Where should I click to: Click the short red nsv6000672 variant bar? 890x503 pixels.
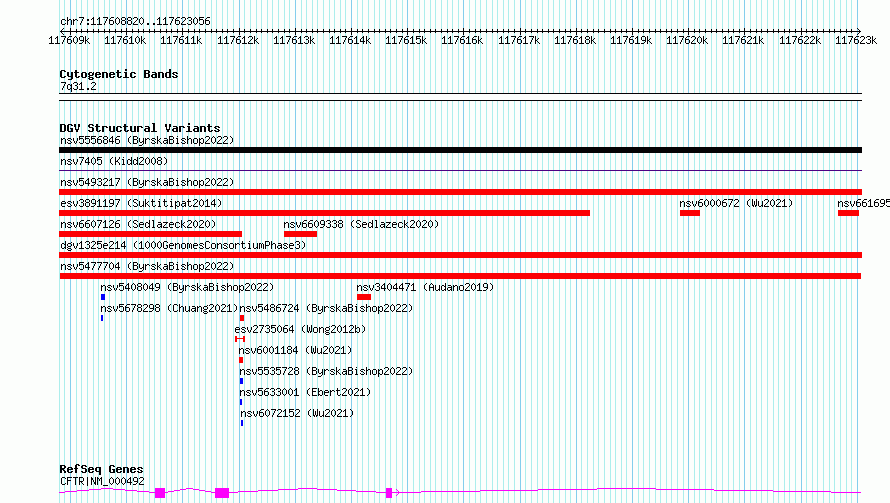[690, 213]
